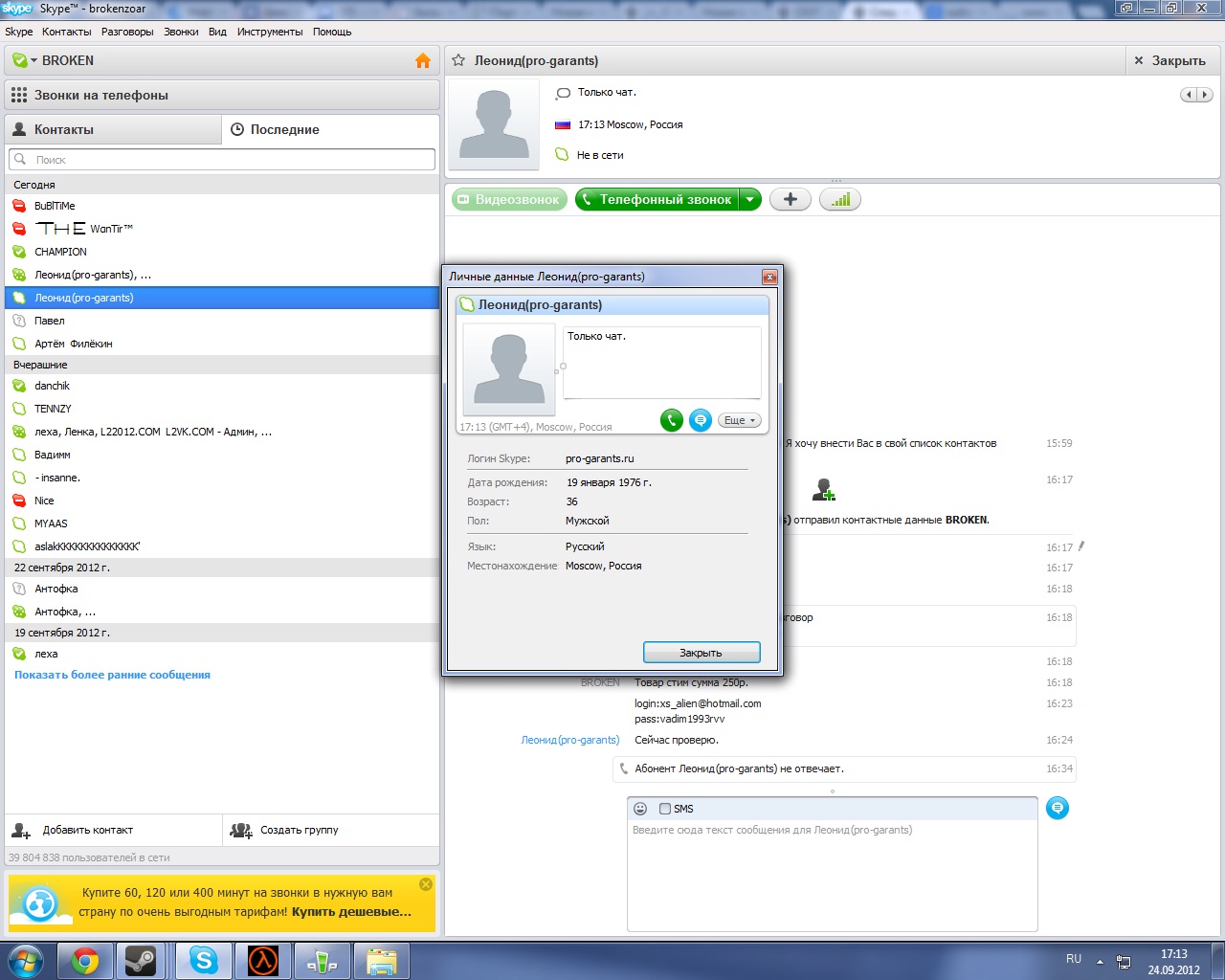Viewport: 1225px width, 980px height.
Task: Click the RU language indicator in tray
Action: 1074,958
